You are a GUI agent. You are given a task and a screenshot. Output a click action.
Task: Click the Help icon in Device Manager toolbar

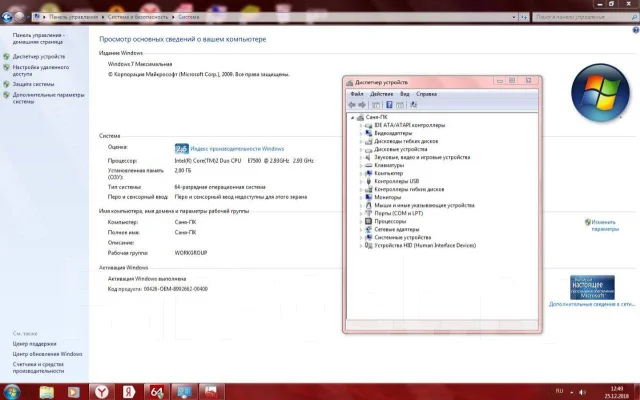389,105
